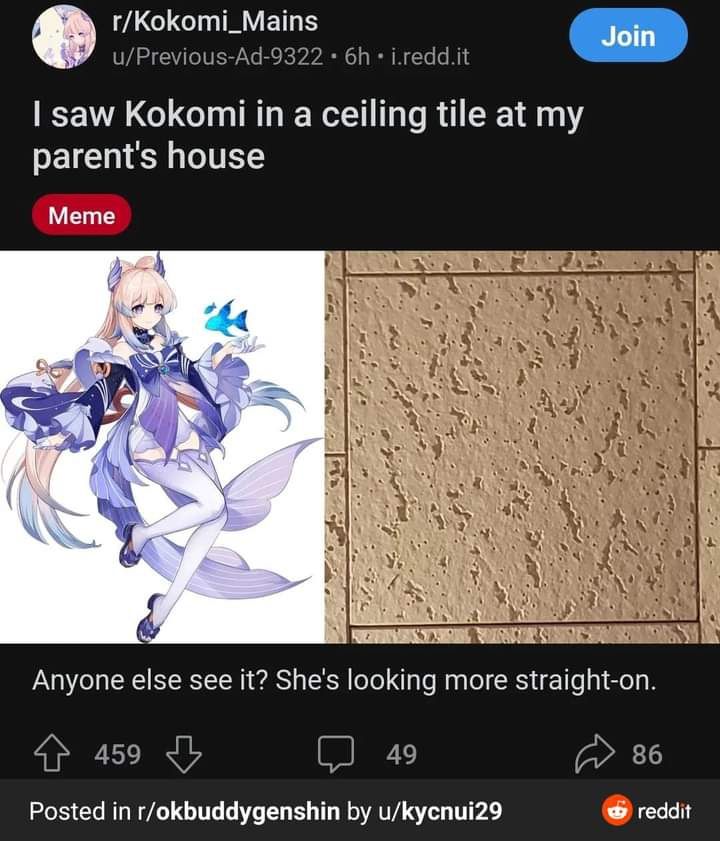Tap the 86 shares count
Screen dimensions: 720x841
pyautogui.click(x=647, y=754)
